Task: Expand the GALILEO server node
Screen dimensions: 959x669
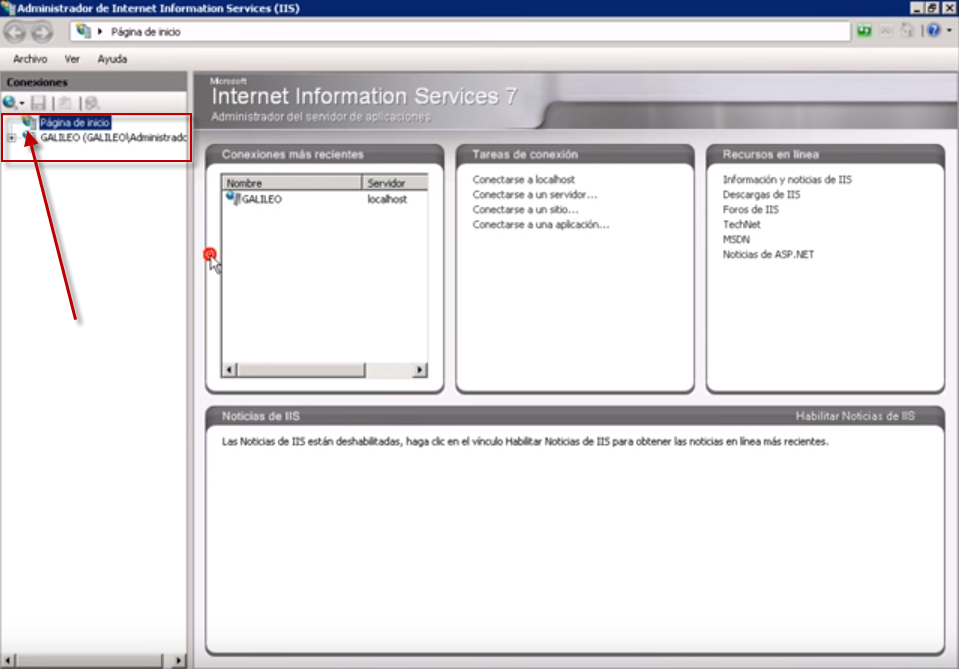Action: [x=12, y=138]
